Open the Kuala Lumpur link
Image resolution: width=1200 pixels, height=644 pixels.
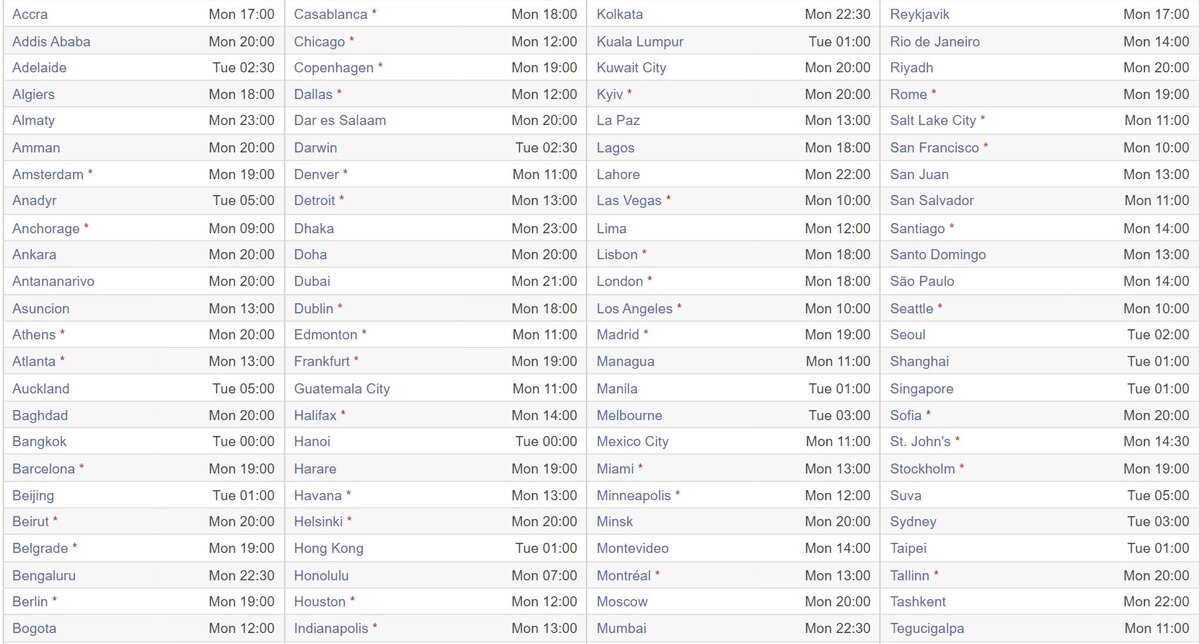pyautogui.click(x=639, y=41)
